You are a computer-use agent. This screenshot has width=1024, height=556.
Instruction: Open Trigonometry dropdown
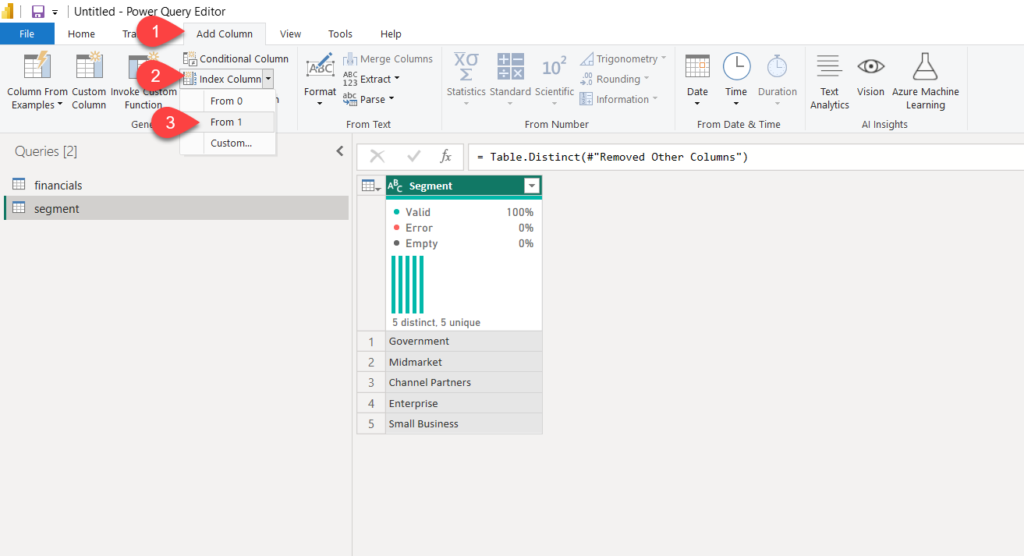pyautogui.click(x=623, y=59)
